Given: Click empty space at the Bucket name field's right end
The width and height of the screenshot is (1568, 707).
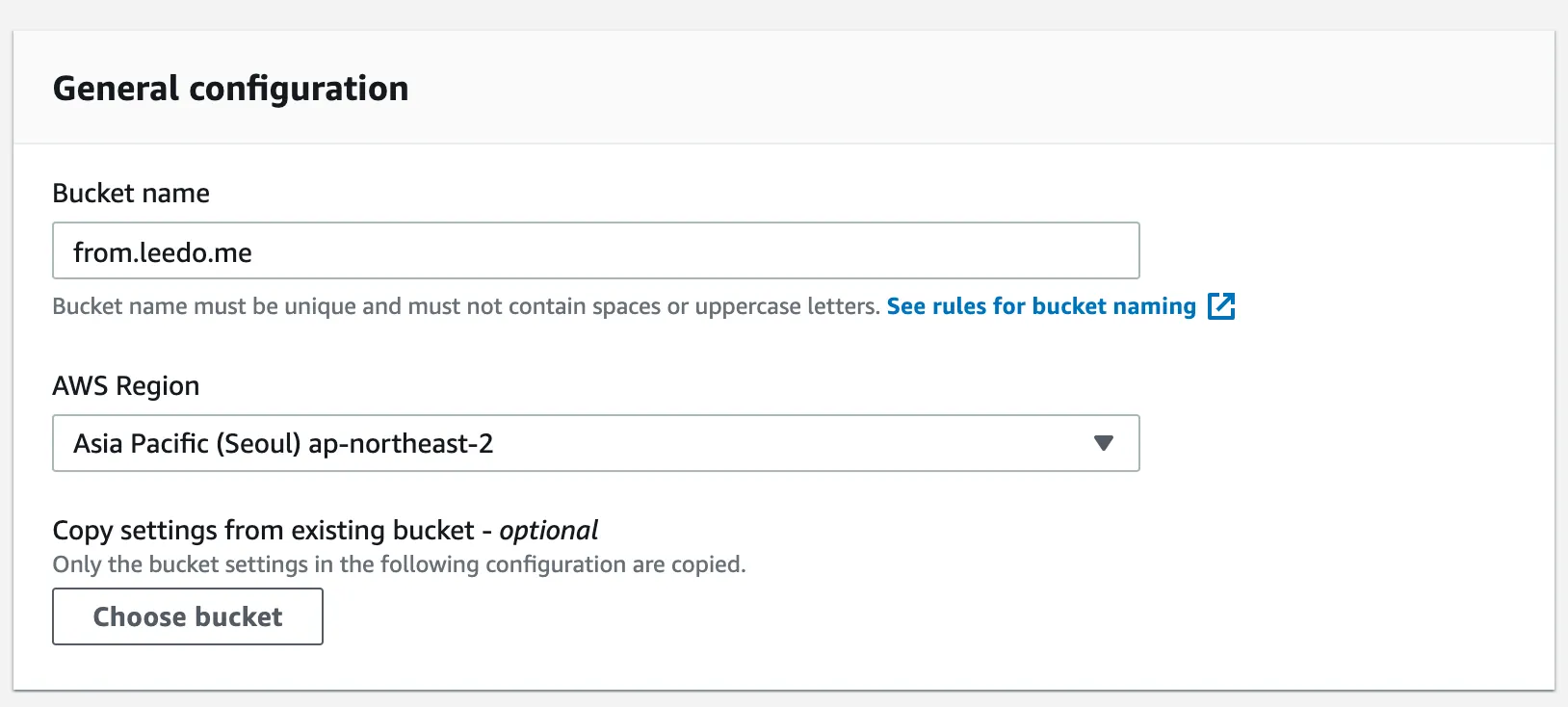Looking at the screenshot, I should (1059, 251).
